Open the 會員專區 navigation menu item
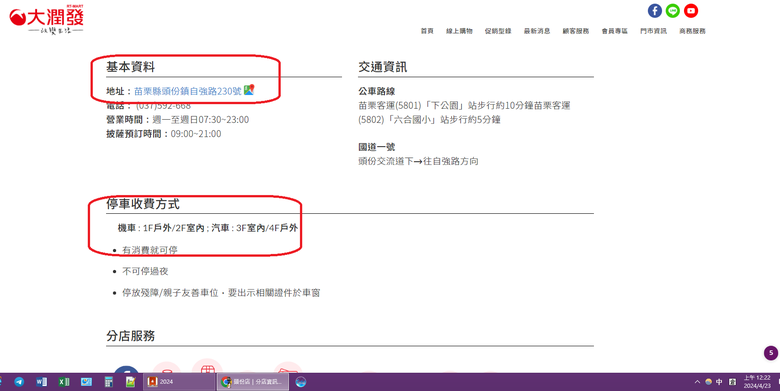Viewport: 780px width, 391px height. pos(614,31)
